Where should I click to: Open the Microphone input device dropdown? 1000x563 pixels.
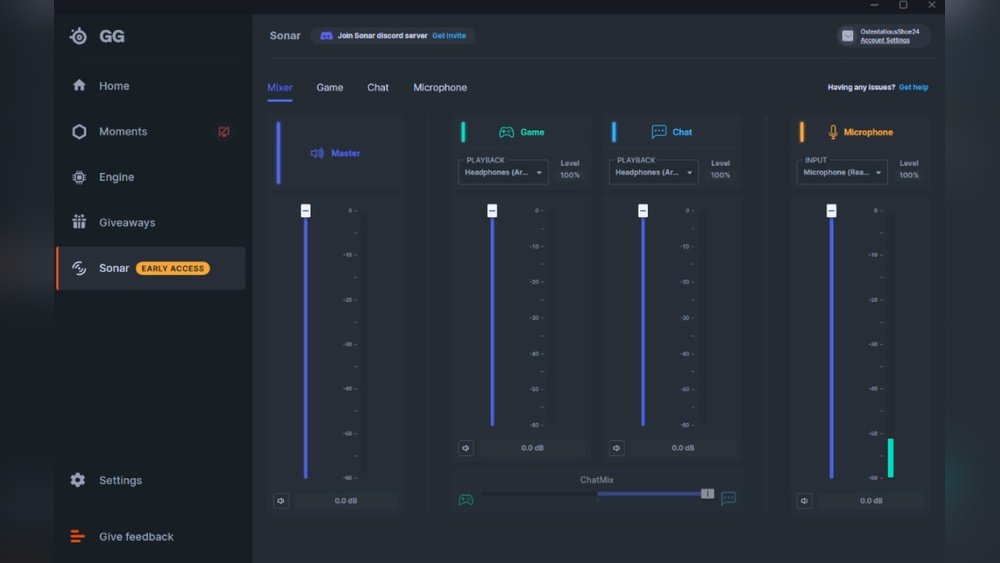[x=842, y=172]
